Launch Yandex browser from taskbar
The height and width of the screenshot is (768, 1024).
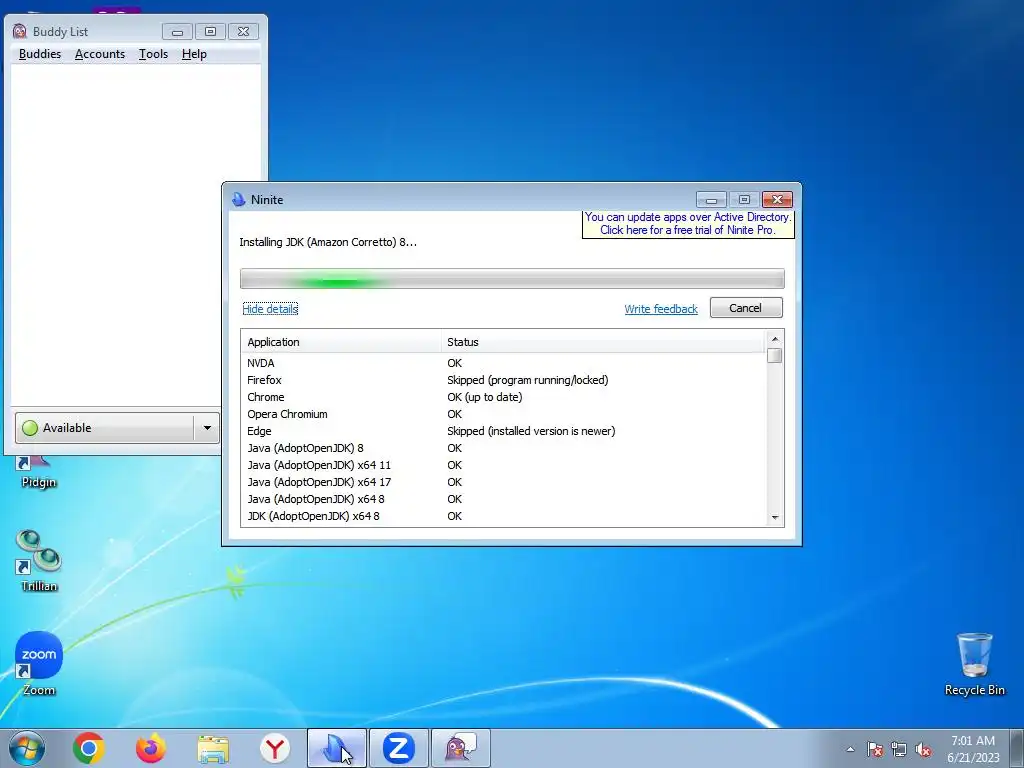[x=275, y=748]
